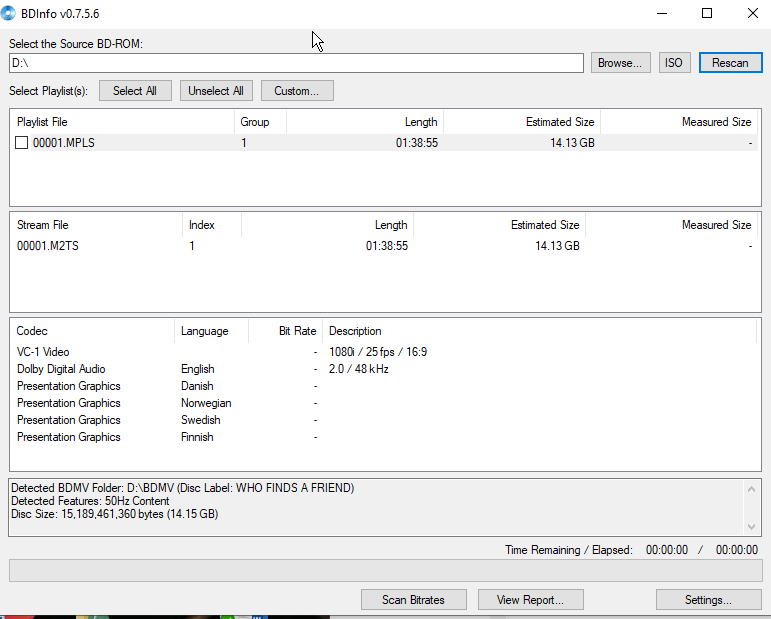The image size is (771, 619).
Task: Select the VC-1 Video stream row
Action: [x=386, y=352]
